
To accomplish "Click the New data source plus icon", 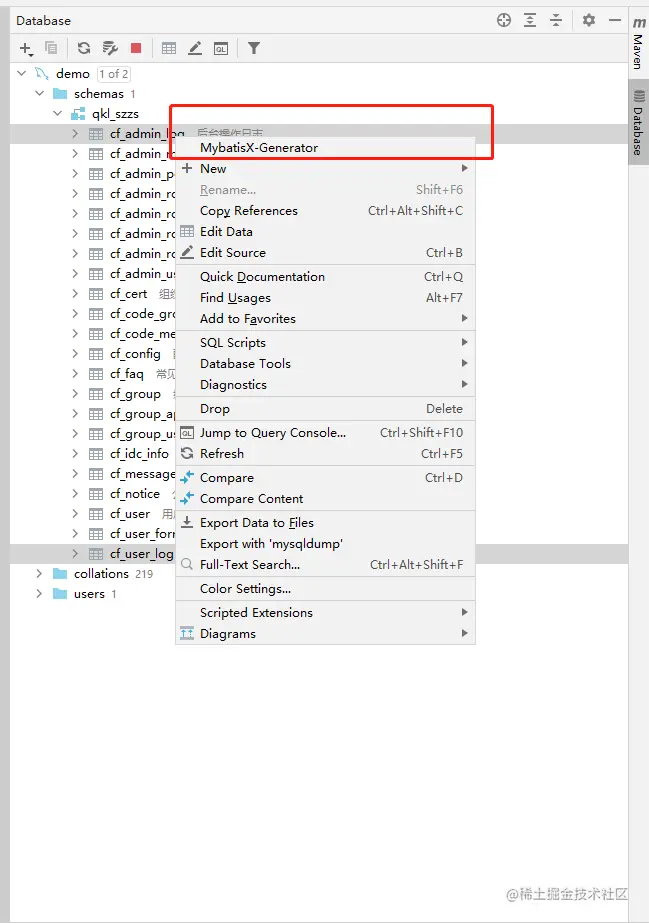I will 26,48.
